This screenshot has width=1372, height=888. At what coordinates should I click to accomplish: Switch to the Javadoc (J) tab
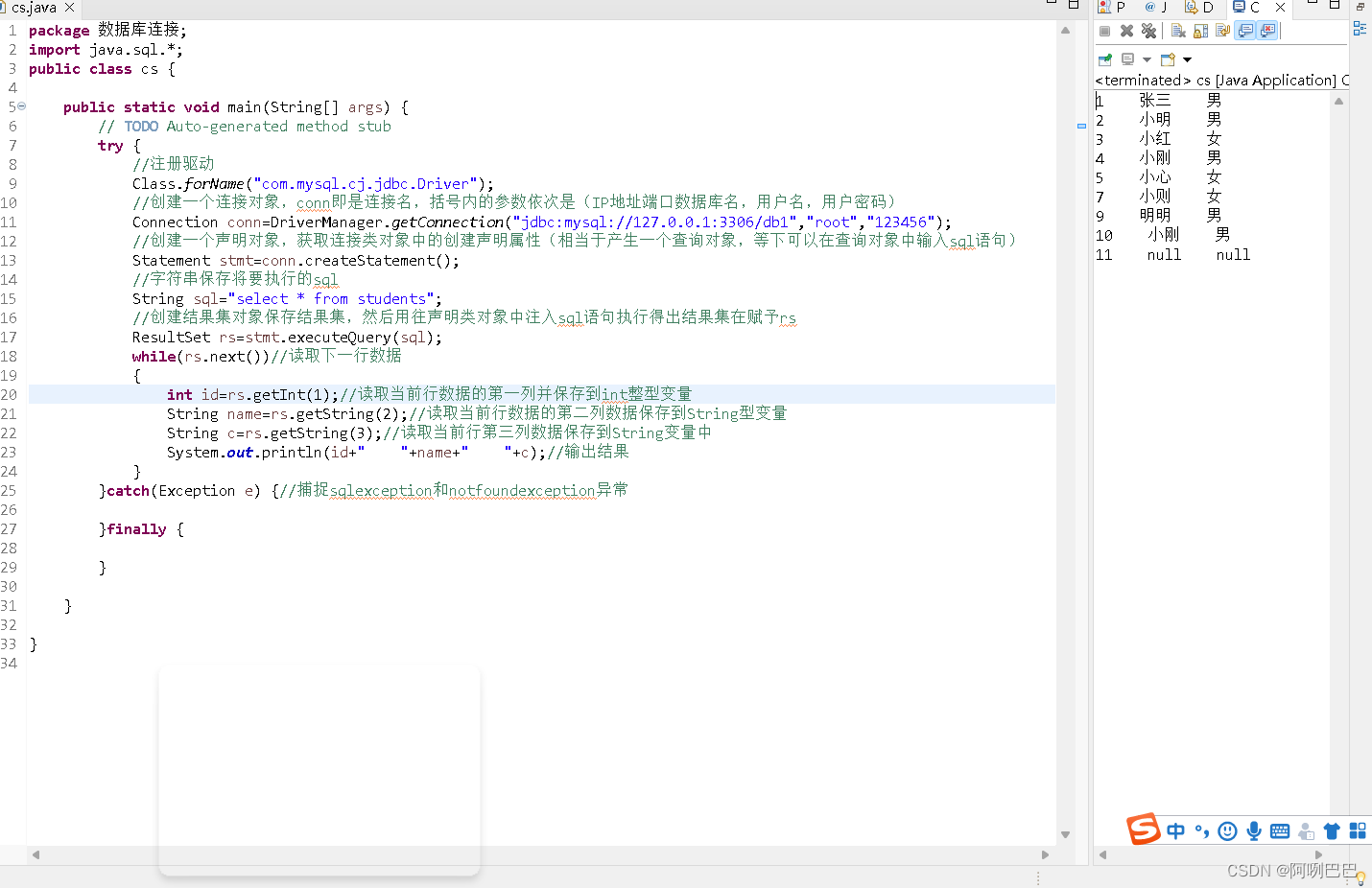click(x=1155, y=7)
